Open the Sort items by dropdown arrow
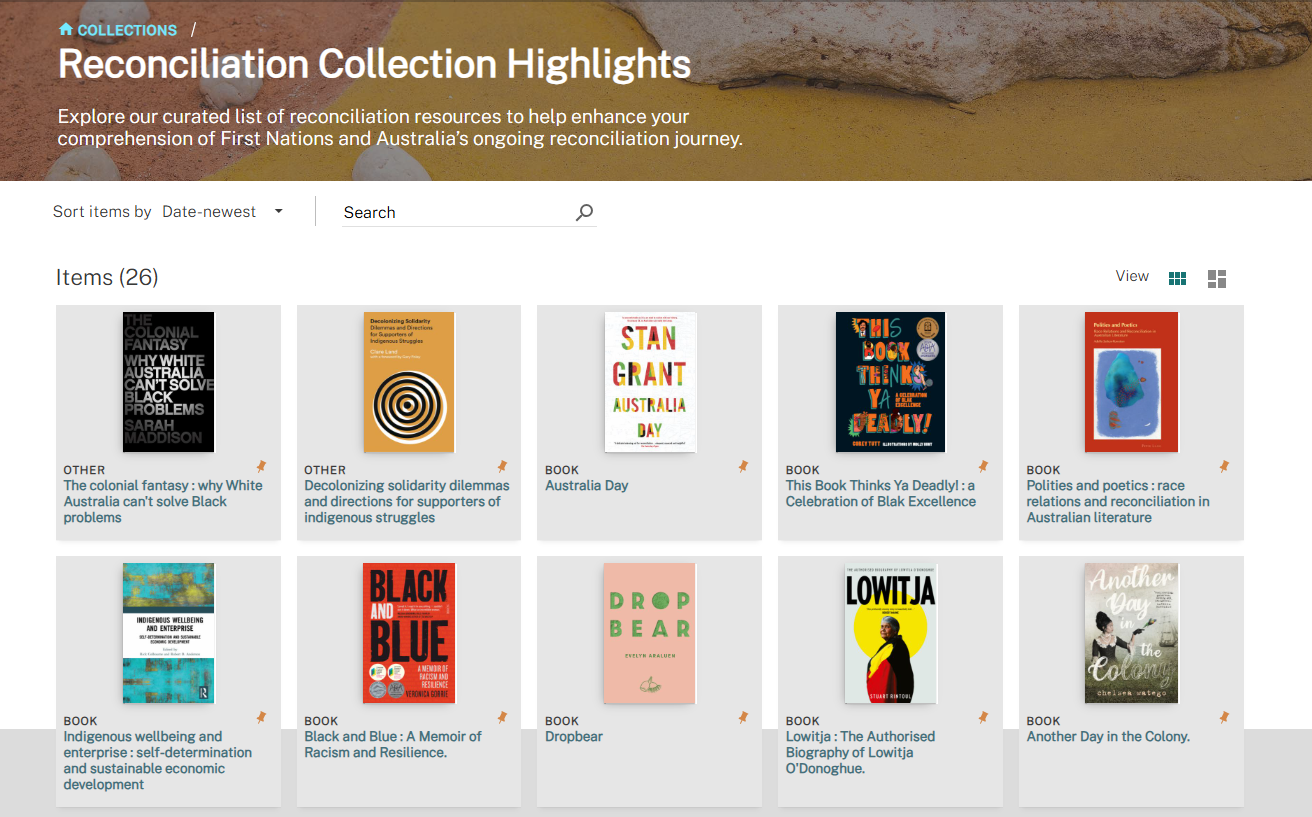The width and height of the screenshot is (1312, 817). (x=279, y=212)
